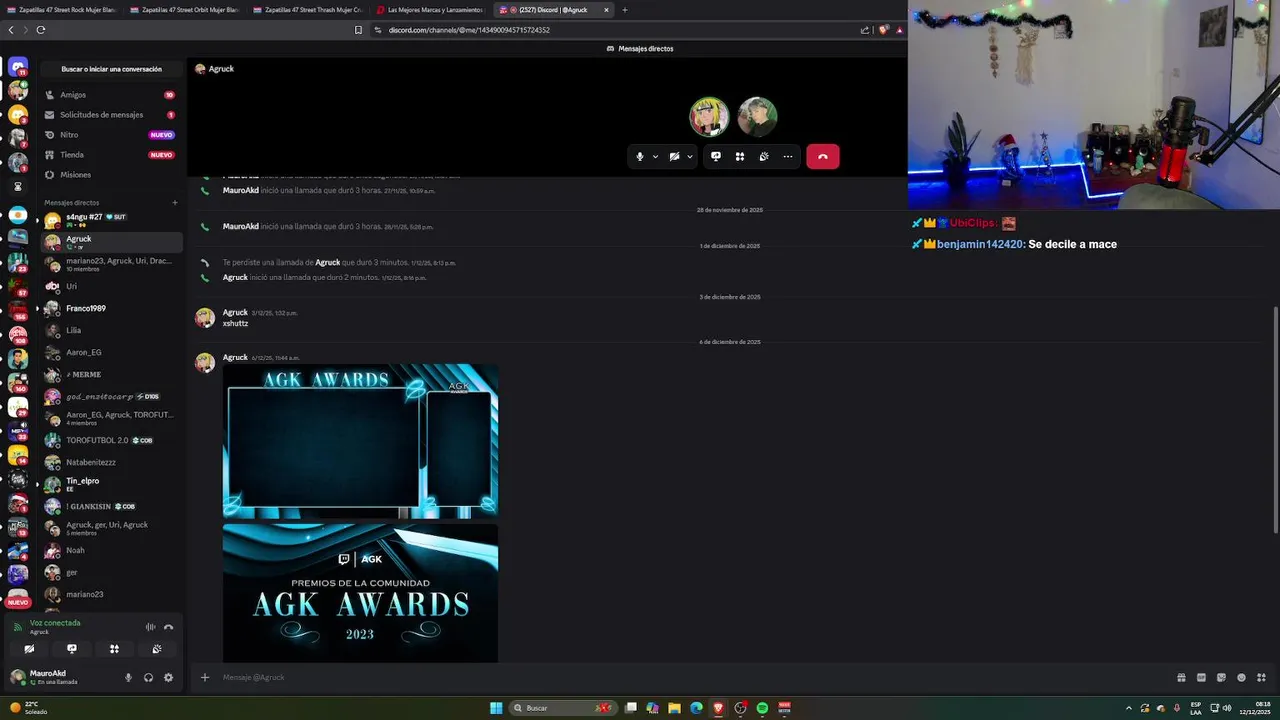The image size is (1280, 720).
Task: Turn on camera in voice connected panel
Action: point(29,649)
